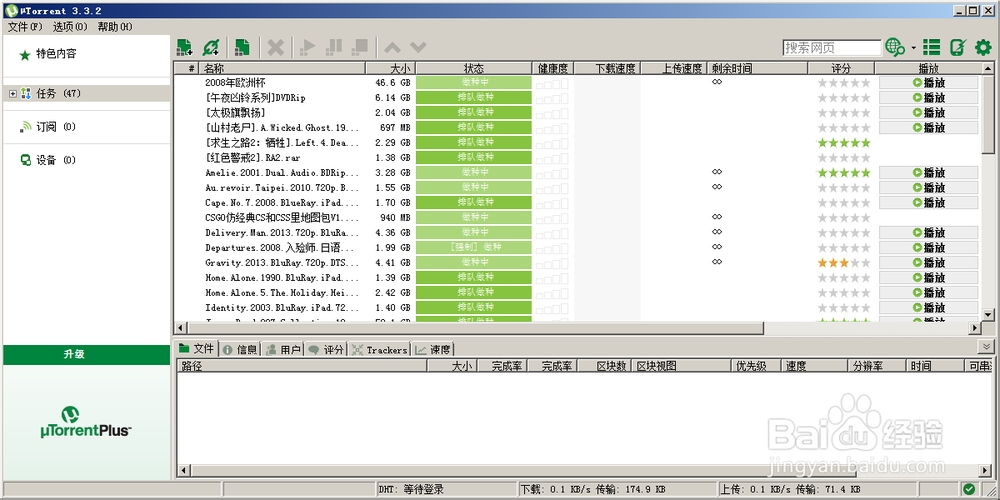The width and height of the screenshot is (1000, 500).
Task: Click the µTorrentPlus logo banner
Action: (x=87, y=422)
